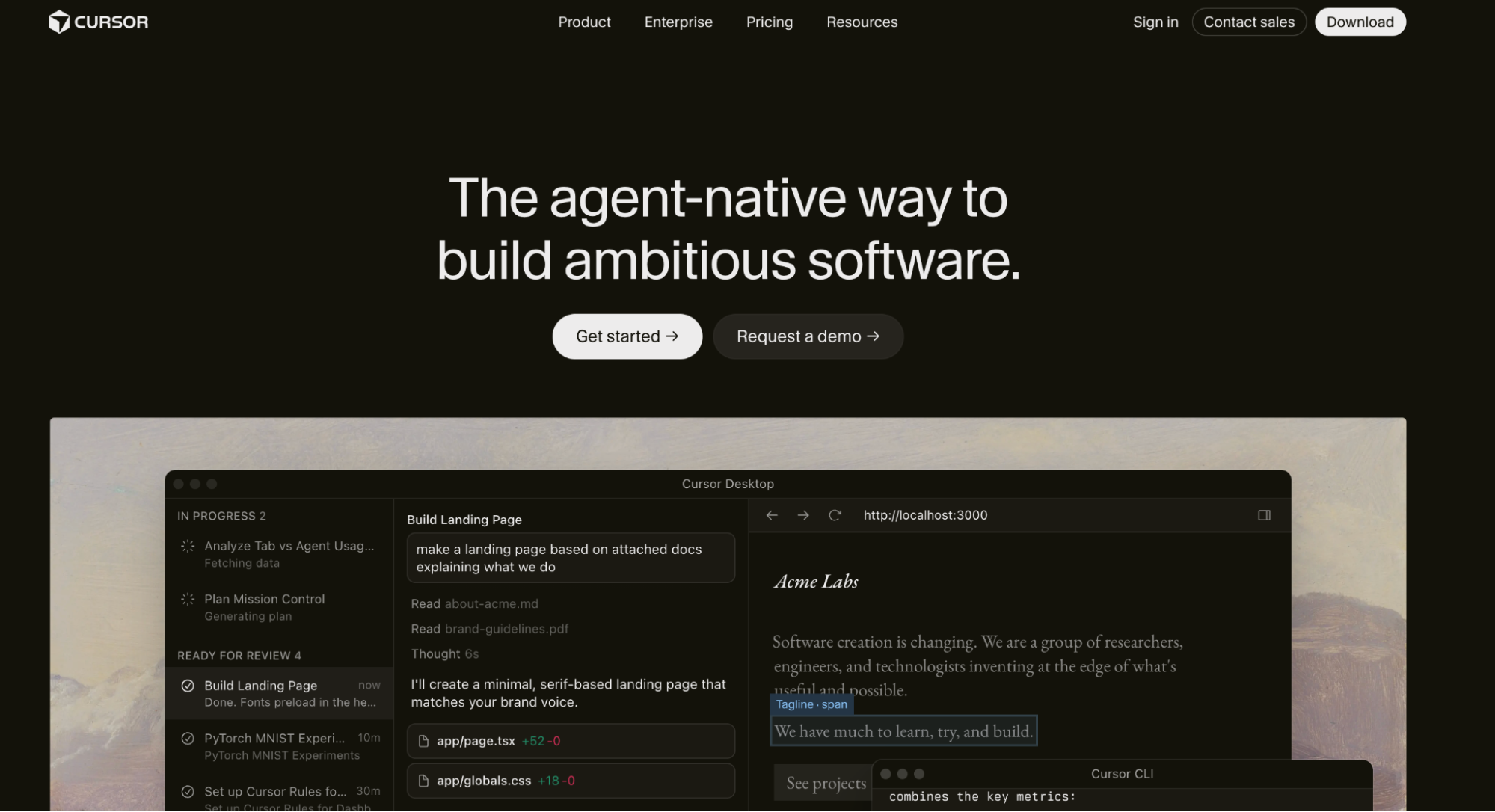1495x812 pixels.
Task: Click the 'Tagline · span' element label
Action: tap(811, 704)
